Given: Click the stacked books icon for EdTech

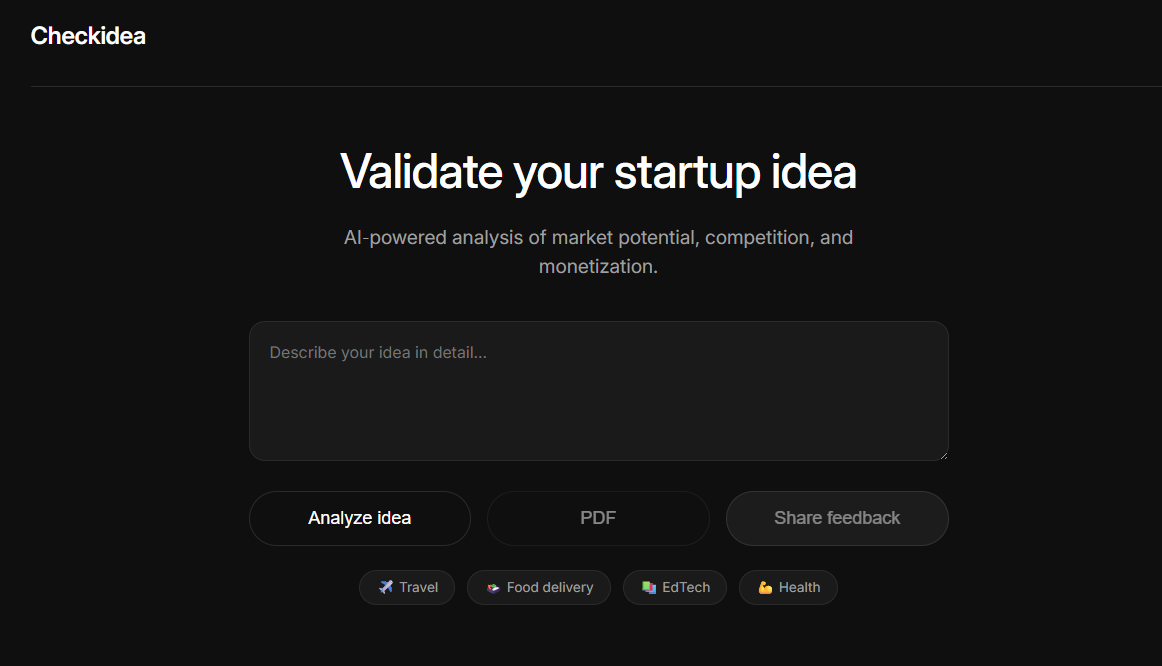Looking at the screenshot, I should pyautogui.click(x=649, y=588).
